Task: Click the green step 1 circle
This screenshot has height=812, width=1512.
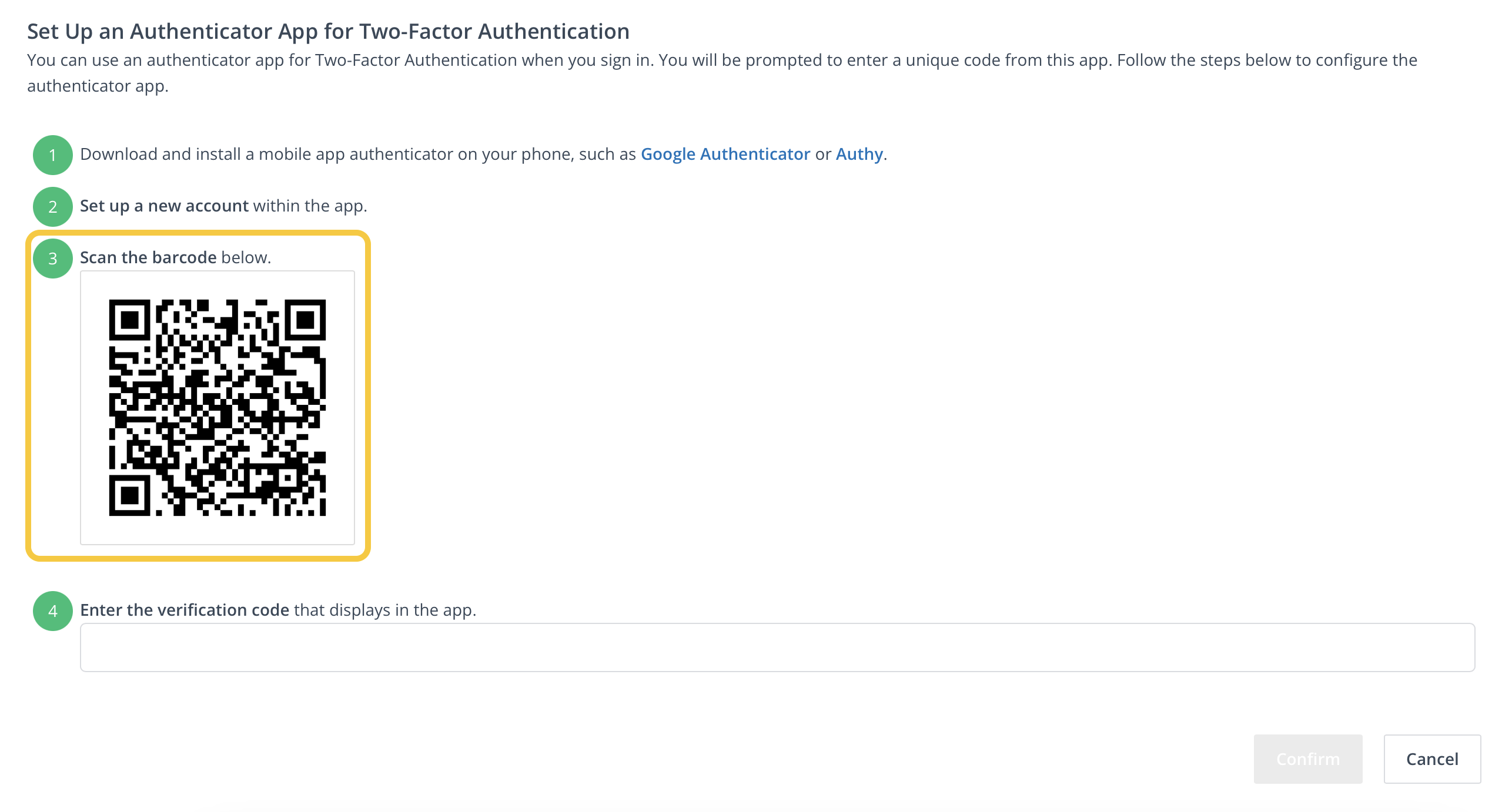Action: [53, 155]
